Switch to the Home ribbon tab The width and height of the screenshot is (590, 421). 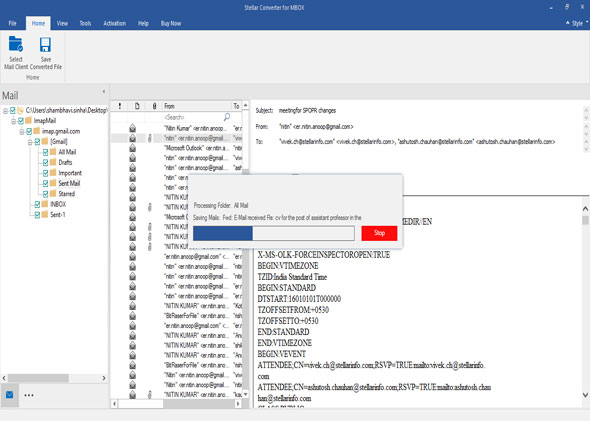pos(38,23)
